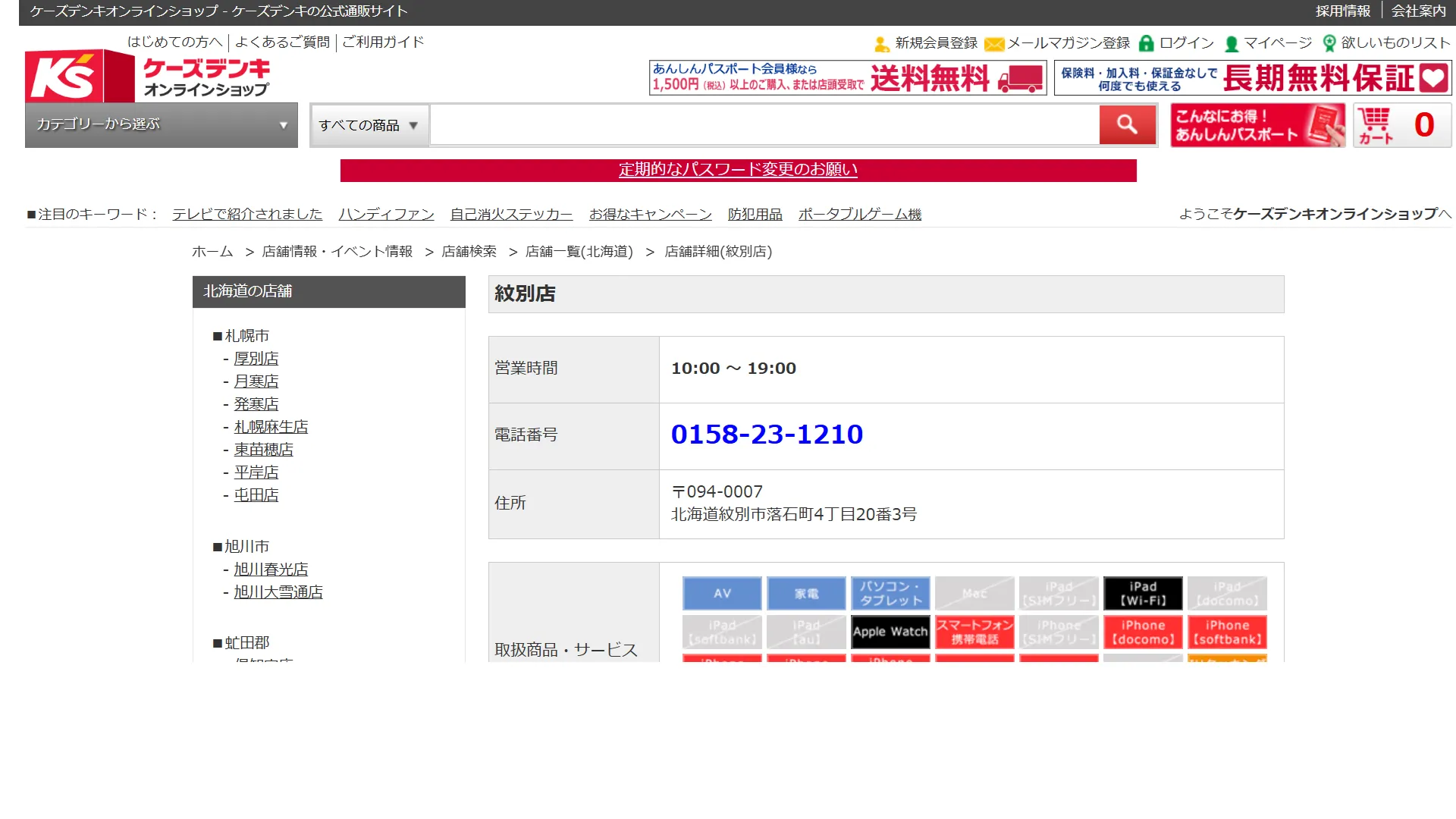
Task: Open the ご利用ガイド link
Action: point(383,42)
